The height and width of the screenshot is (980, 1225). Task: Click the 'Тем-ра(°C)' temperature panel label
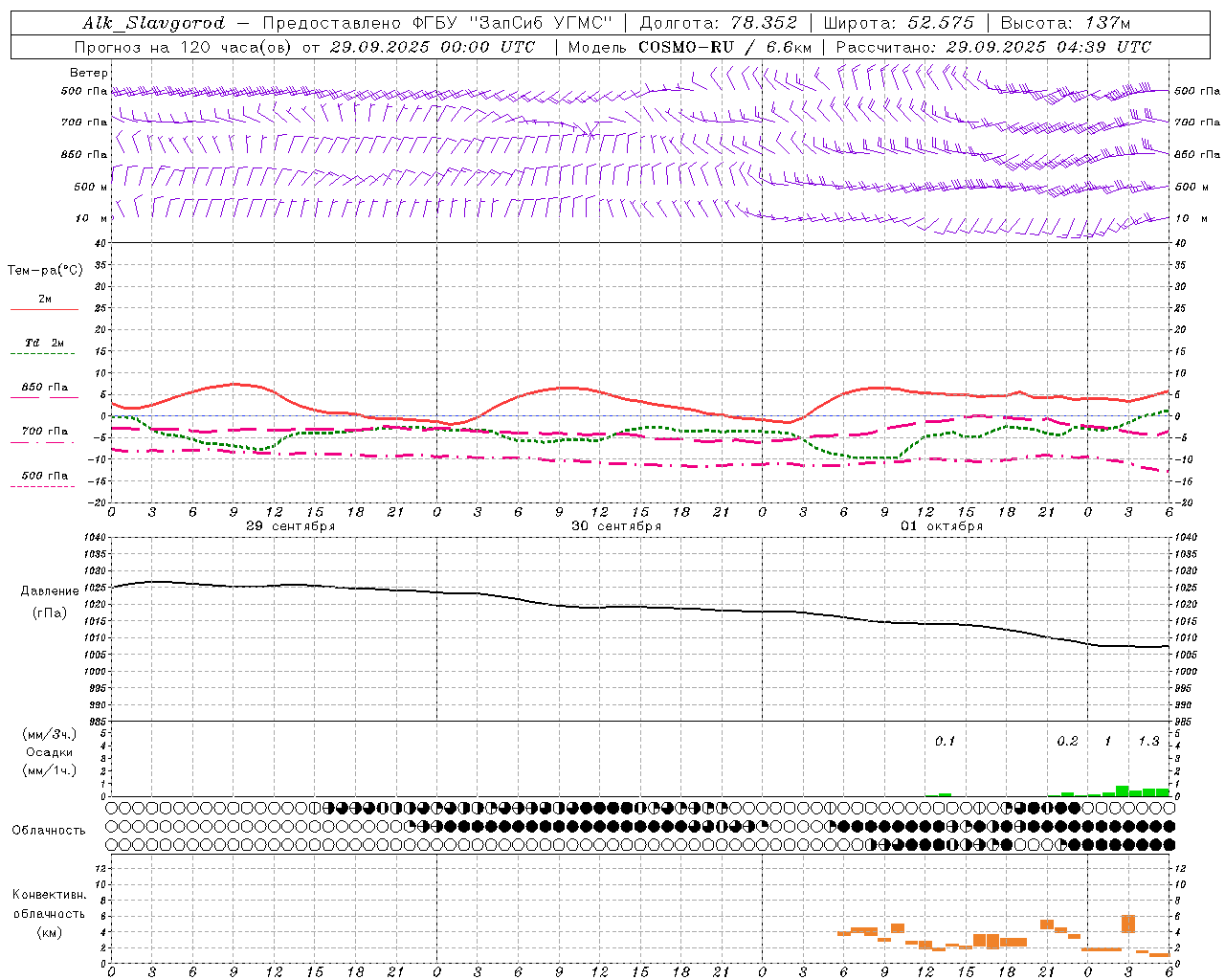[x=45, y=271]
